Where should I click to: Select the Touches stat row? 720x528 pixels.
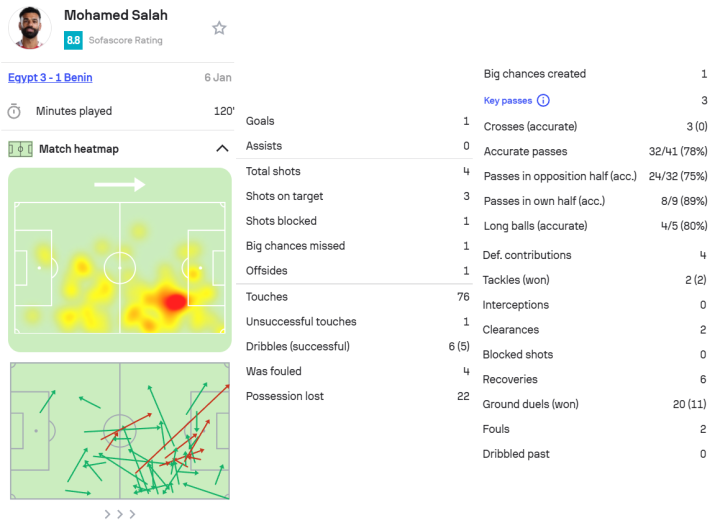pos(357,297)
